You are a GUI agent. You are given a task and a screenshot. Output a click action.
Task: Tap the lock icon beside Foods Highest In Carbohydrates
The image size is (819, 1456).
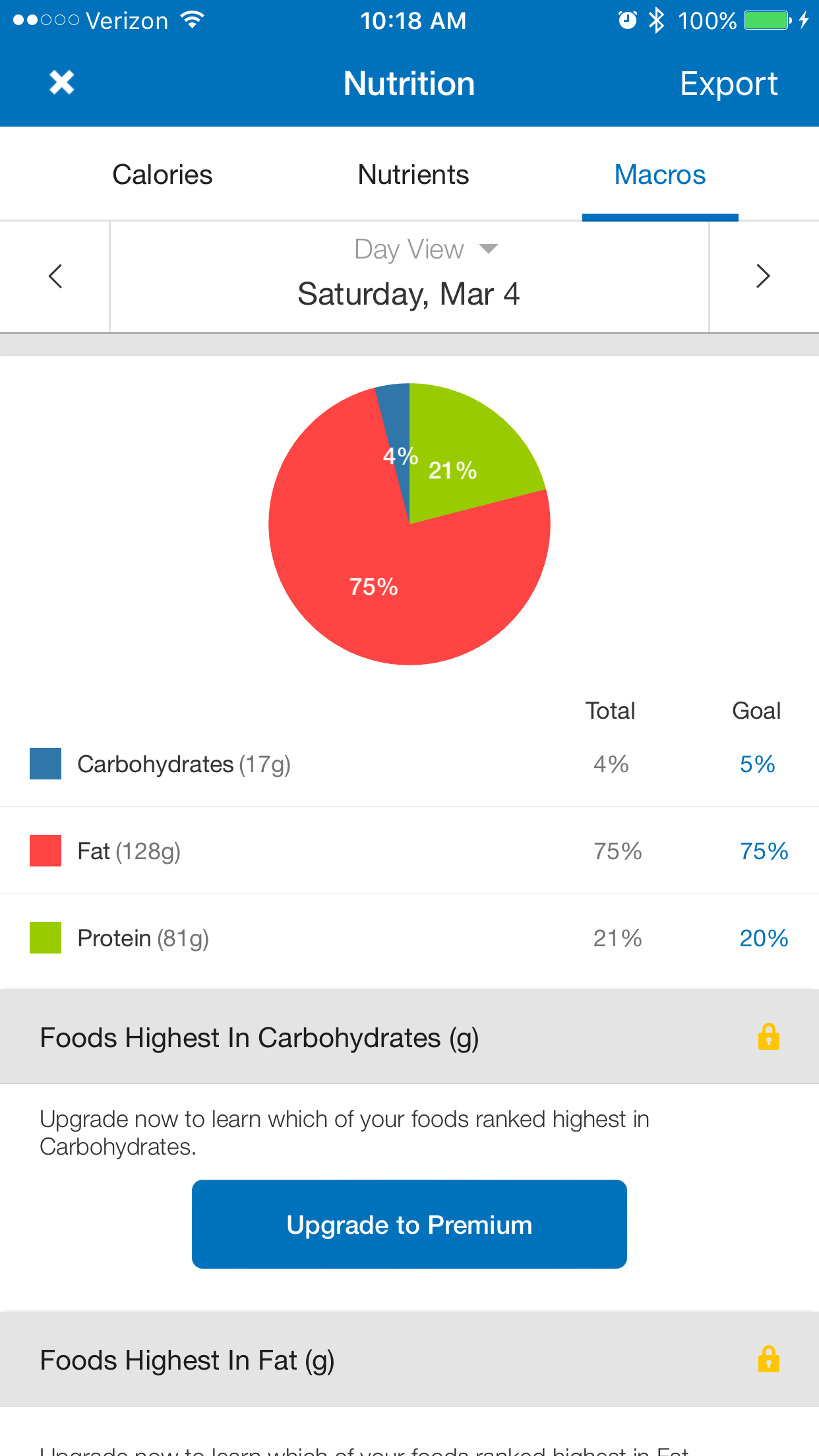pyautogui.click(x=768, y=1037)
